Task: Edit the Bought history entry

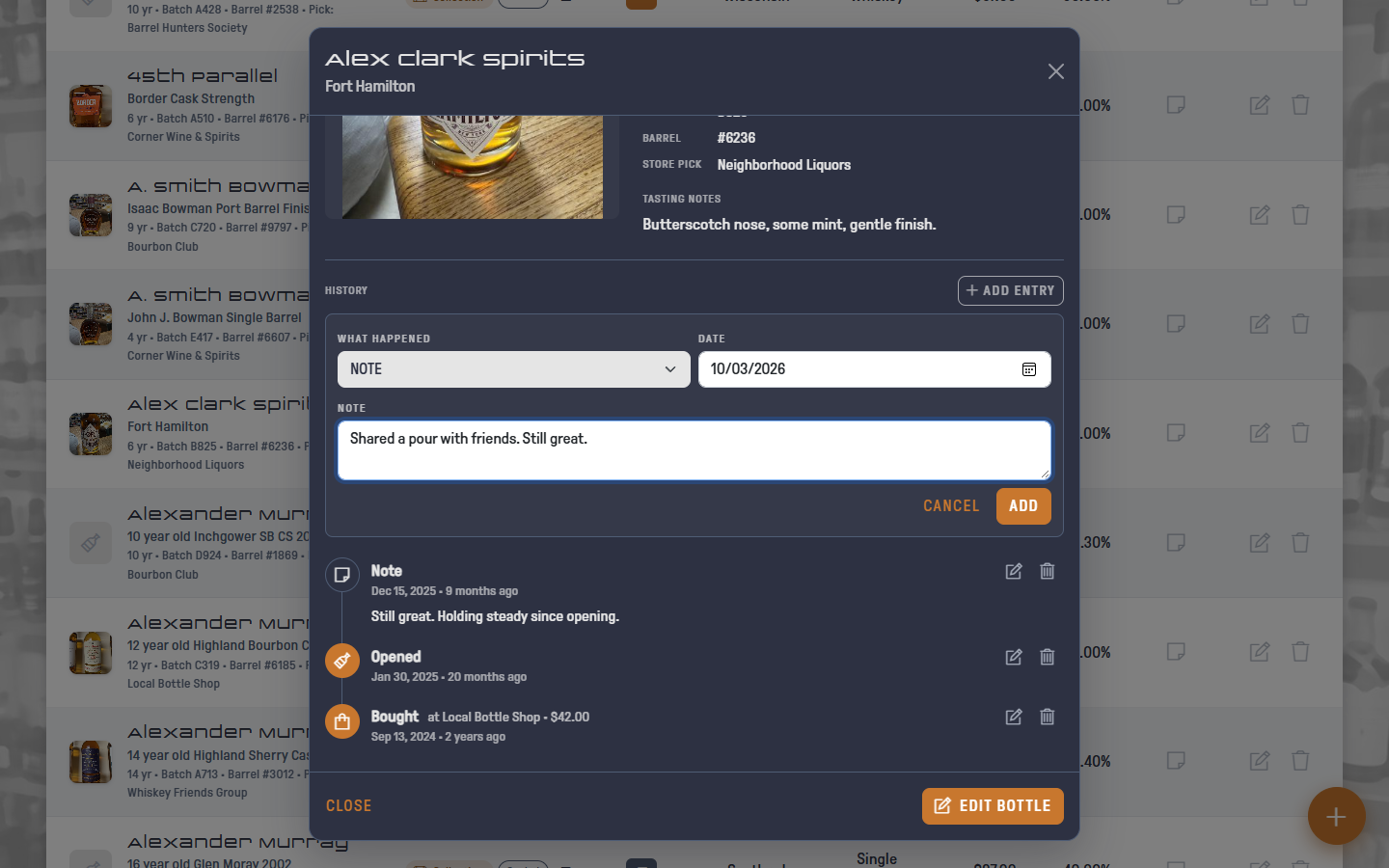Action: point(1014,717)
